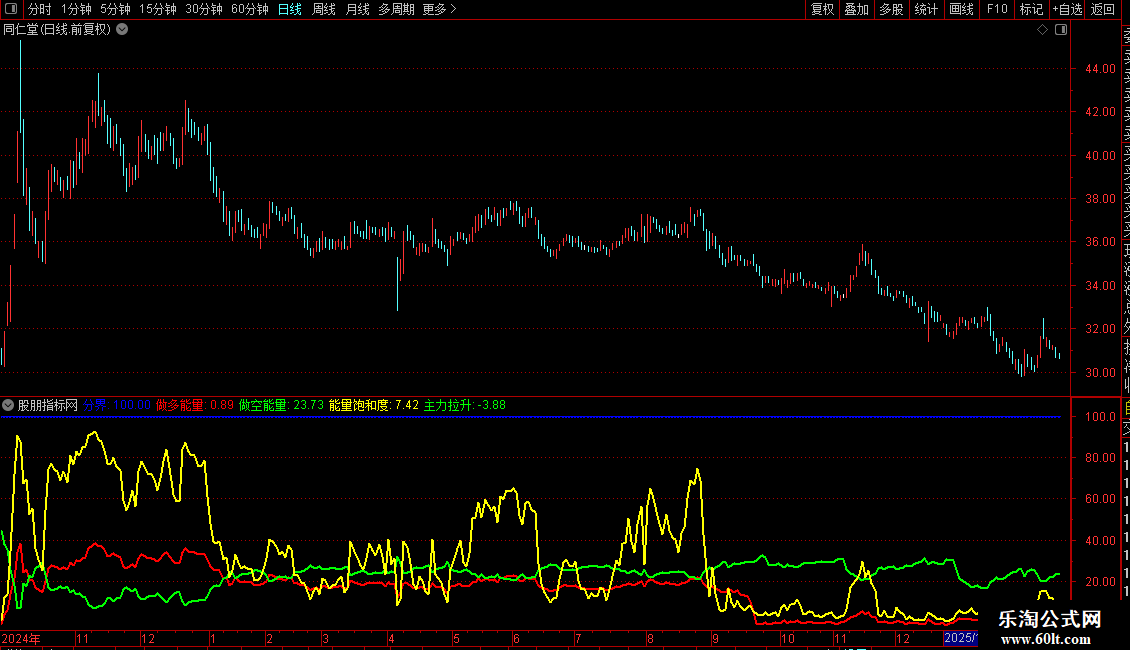Switch to 分时 intraday view
The width and height of the screenshot is (1130, 650).
pos(40,9)
